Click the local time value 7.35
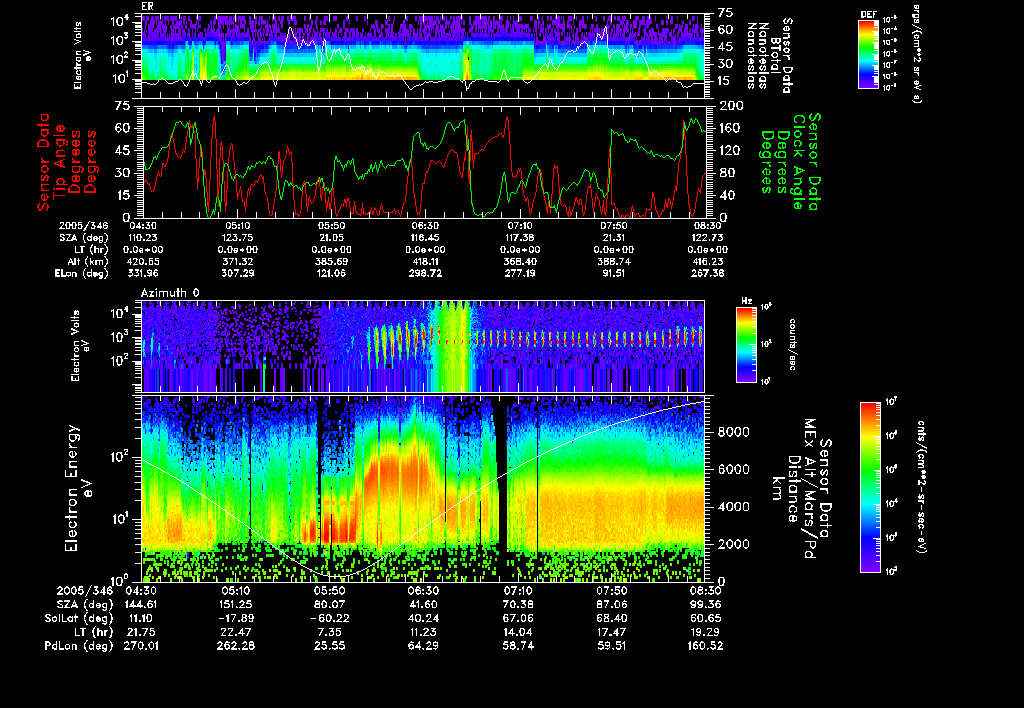The image size is (1024, 708). click(x=329, y=632)
